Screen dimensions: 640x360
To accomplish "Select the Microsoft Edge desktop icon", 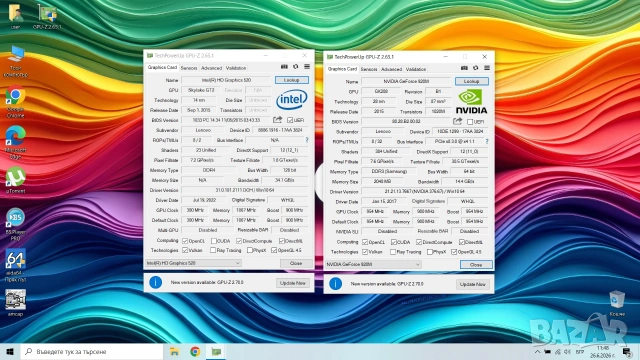I will point(15,142).
